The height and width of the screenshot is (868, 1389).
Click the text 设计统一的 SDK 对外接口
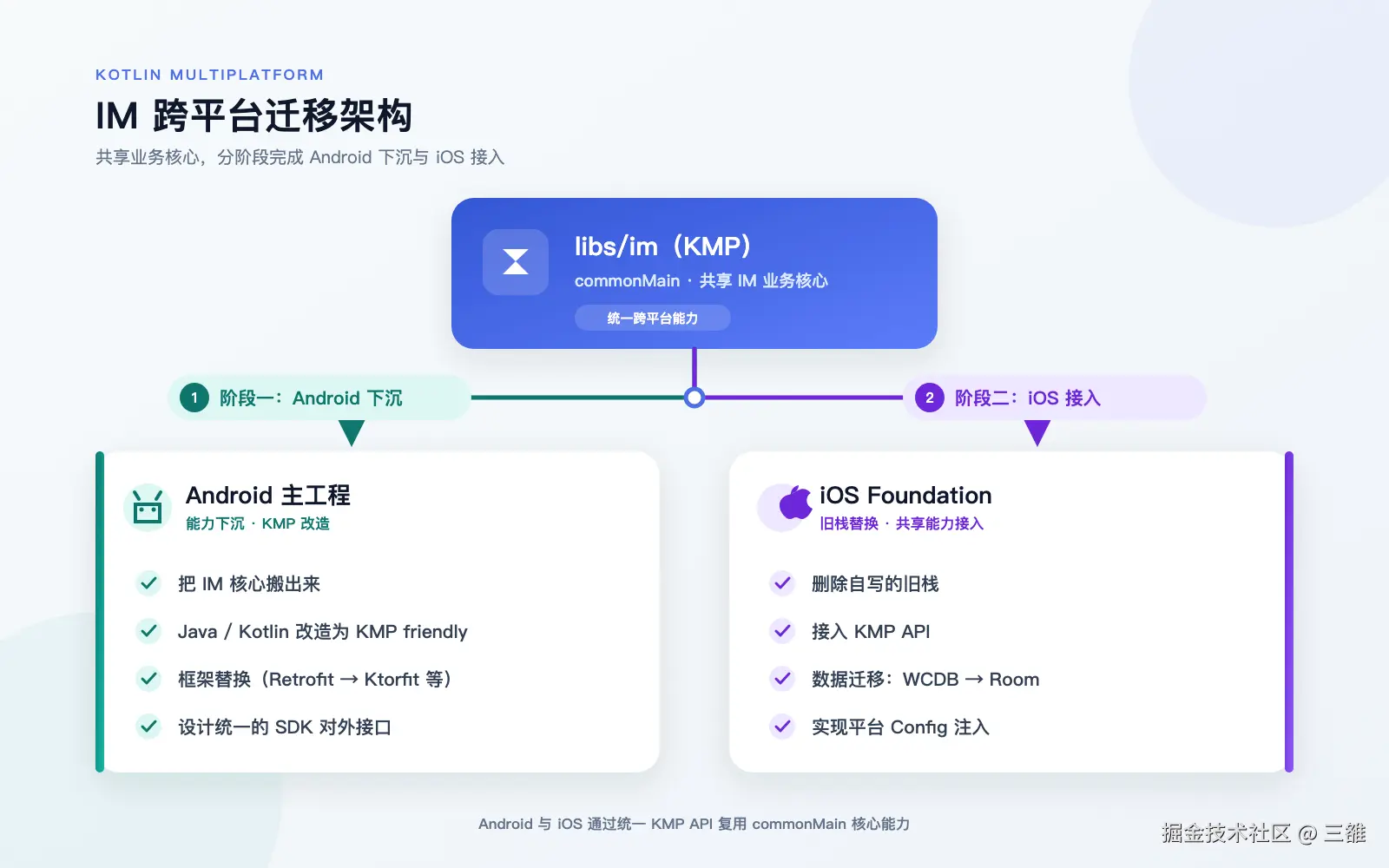pos(285,727)
